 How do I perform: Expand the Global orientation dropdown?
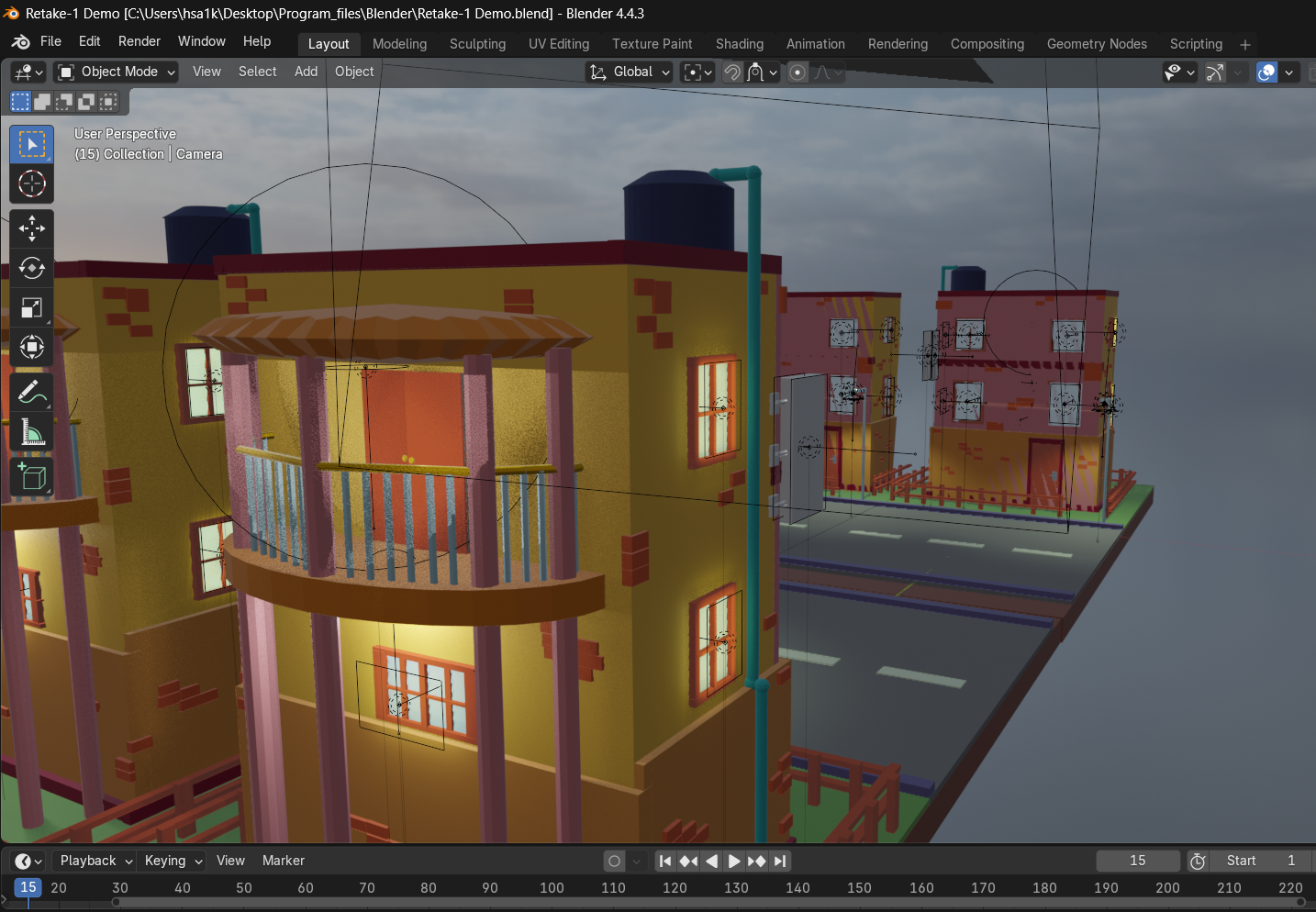630,72
